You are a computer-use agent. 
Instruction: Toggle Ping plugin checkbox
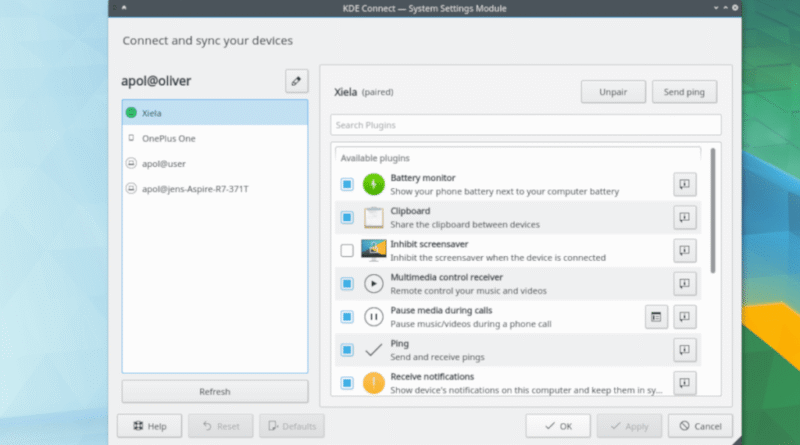(x=347, y=350)
